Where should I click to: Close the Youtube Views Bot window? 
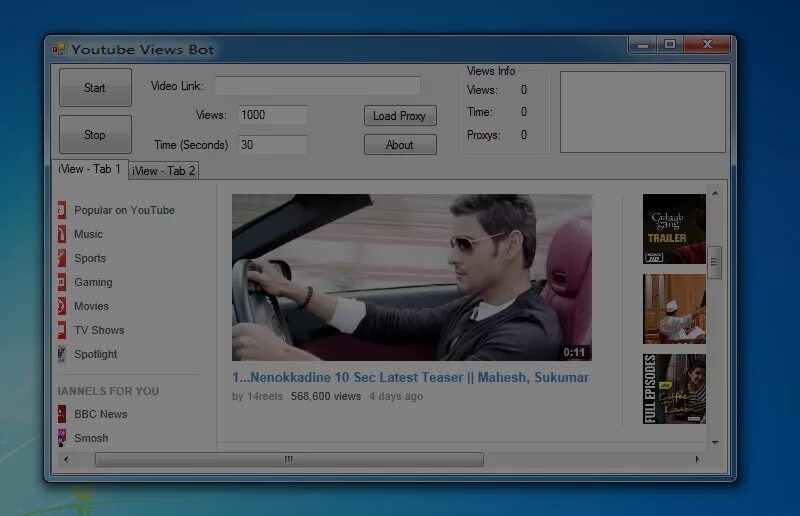pos(707,45)
